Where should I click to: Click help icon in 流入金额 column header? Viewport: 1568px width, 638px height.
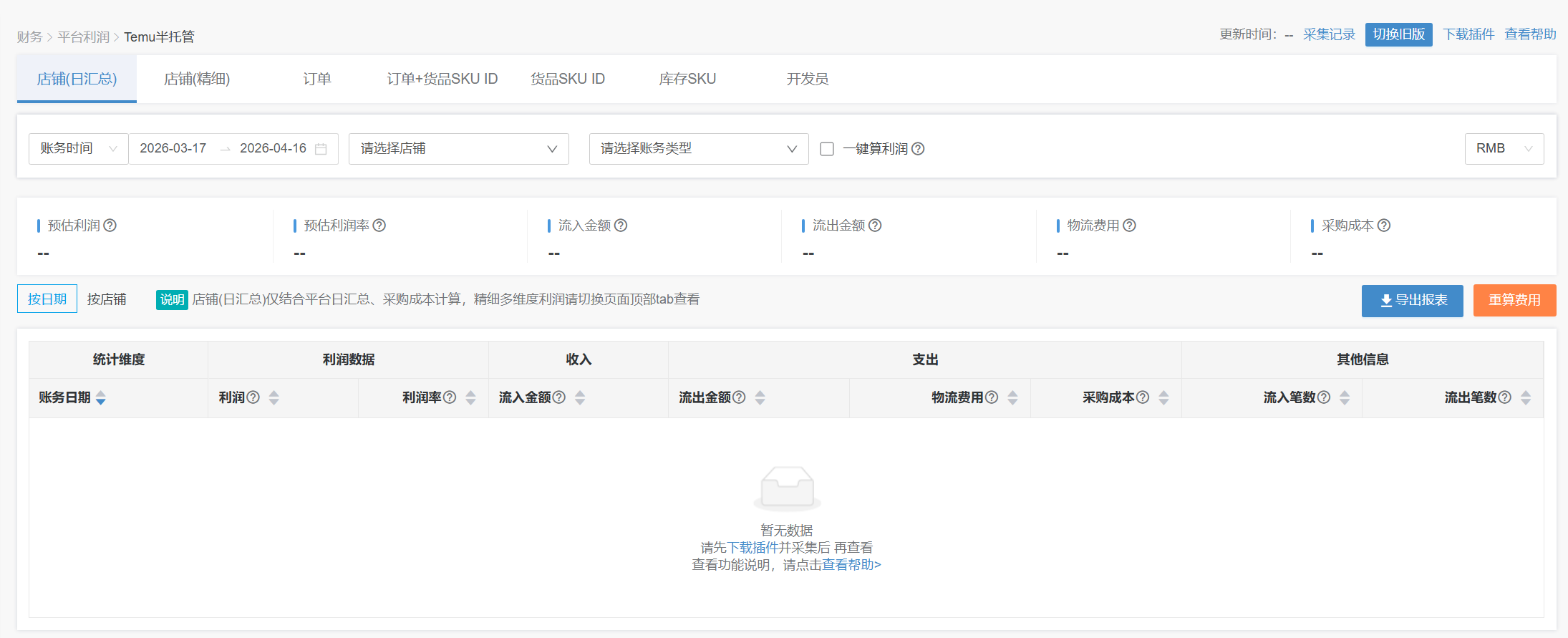pyautogui.click(x=559, y=397)
